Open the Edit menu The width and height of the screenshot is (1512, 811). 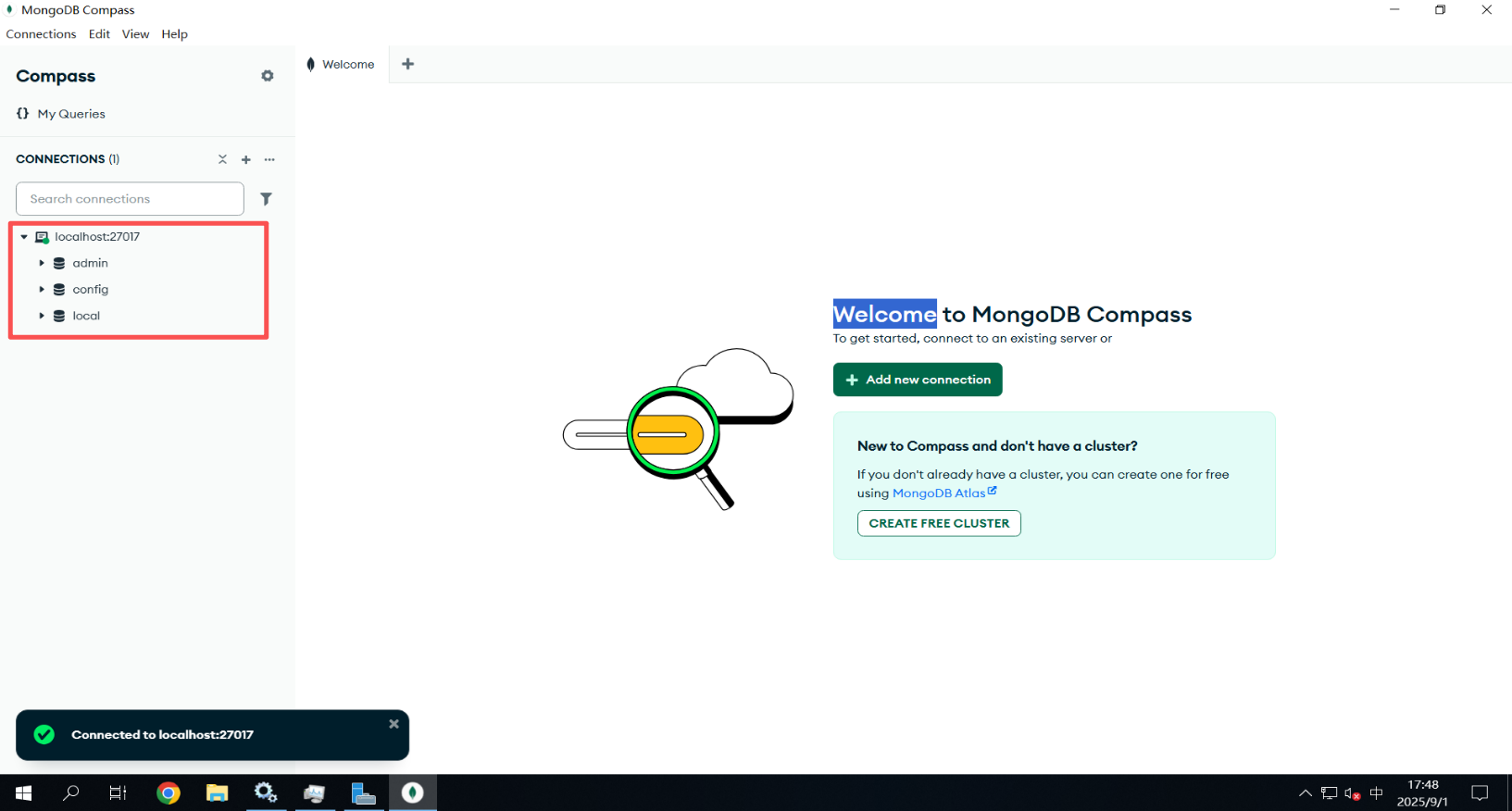point(99,34)
